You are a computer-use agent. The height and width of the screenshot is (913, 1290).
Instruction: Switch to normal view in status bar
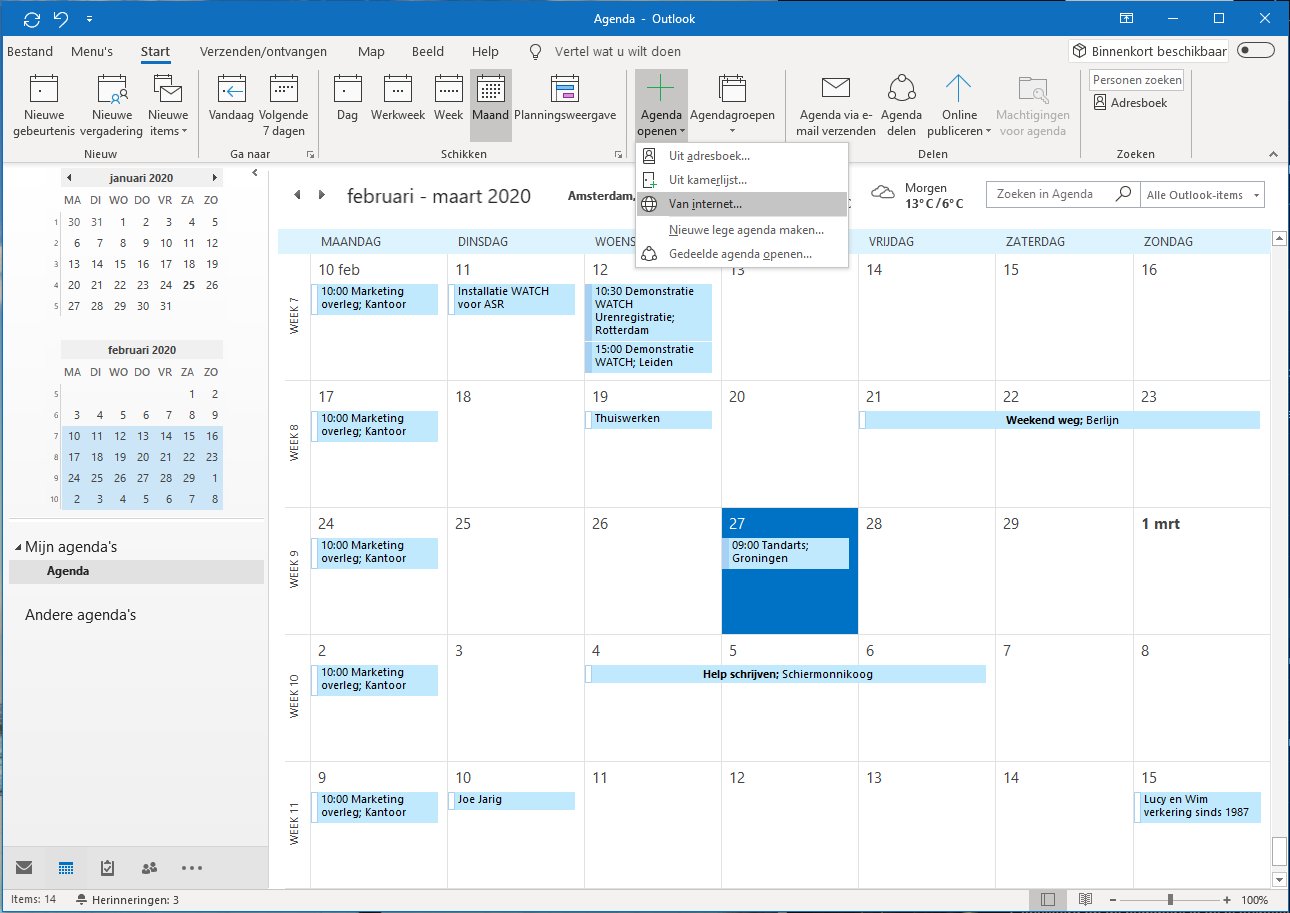tap(1047, 900)
